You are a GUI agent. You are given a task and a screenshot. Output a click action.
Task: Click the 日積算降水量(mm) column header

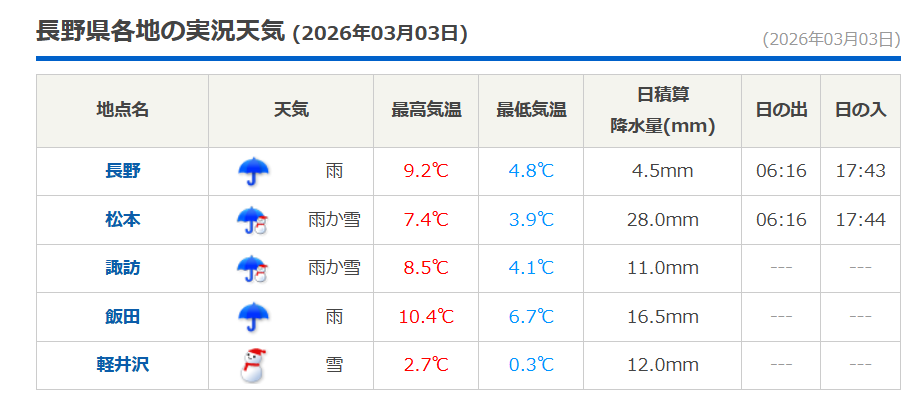click(663, 110)
